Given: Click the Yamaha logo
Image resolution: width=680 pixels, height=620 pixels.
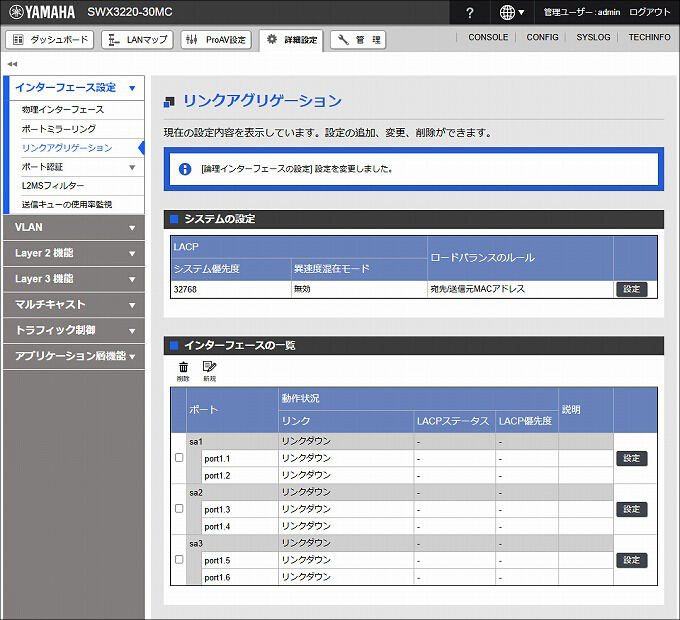Looking at the screenshot, I should pyautogui.click(x=42, y=12).
